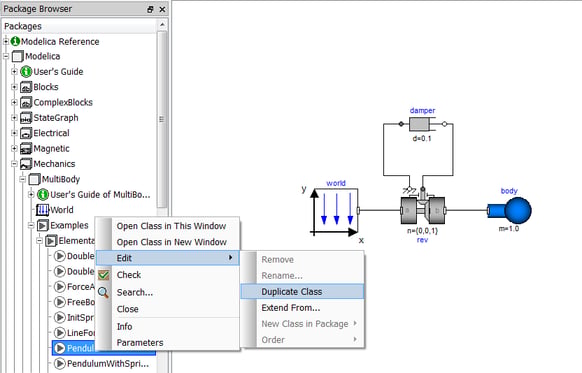Click the d=0.1 damper parameter label
The width and height of the screenshot is (582, 373).
[x=422, y=138]
